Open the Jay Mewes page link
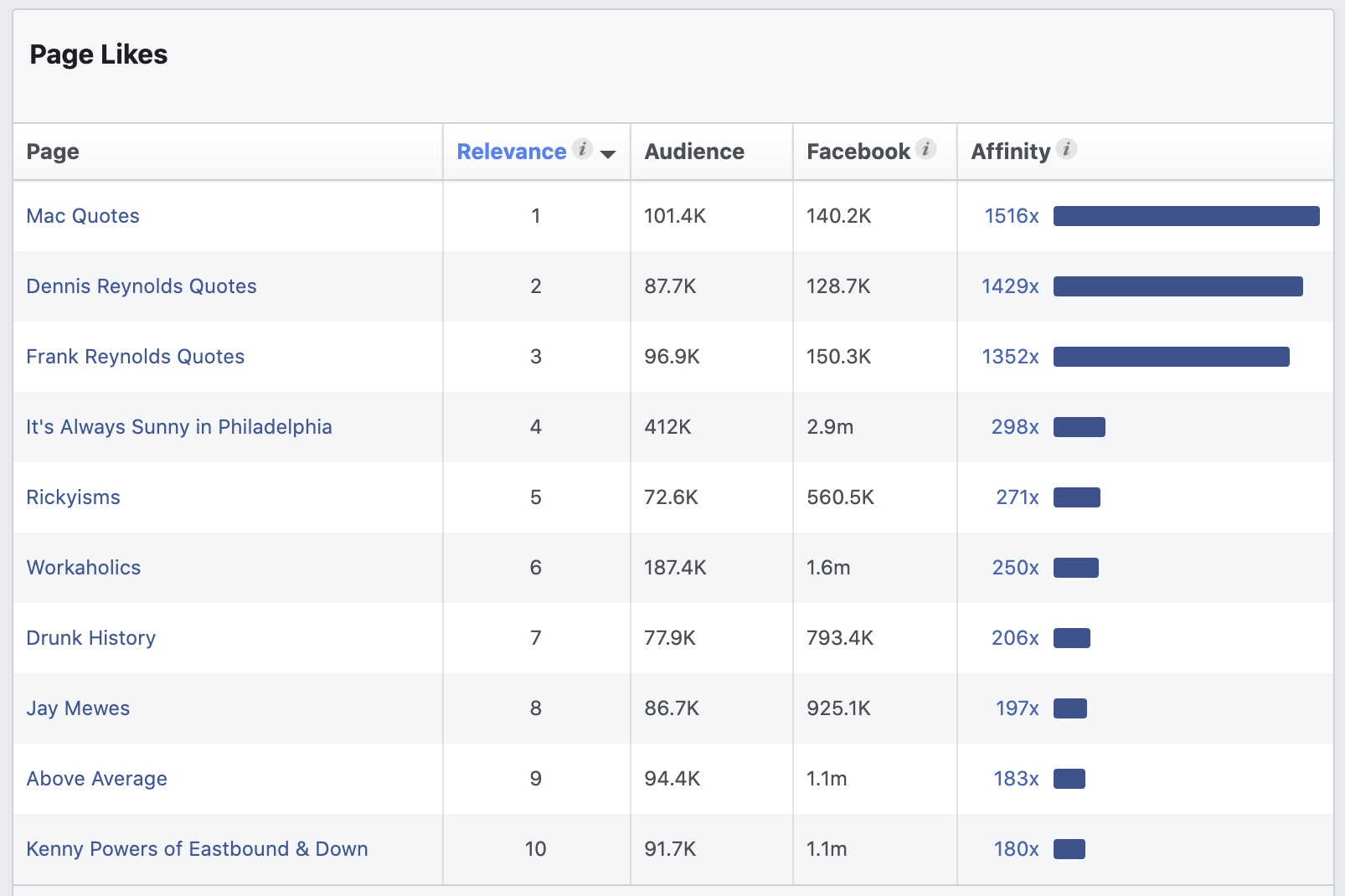 click(x=78, y=708)
